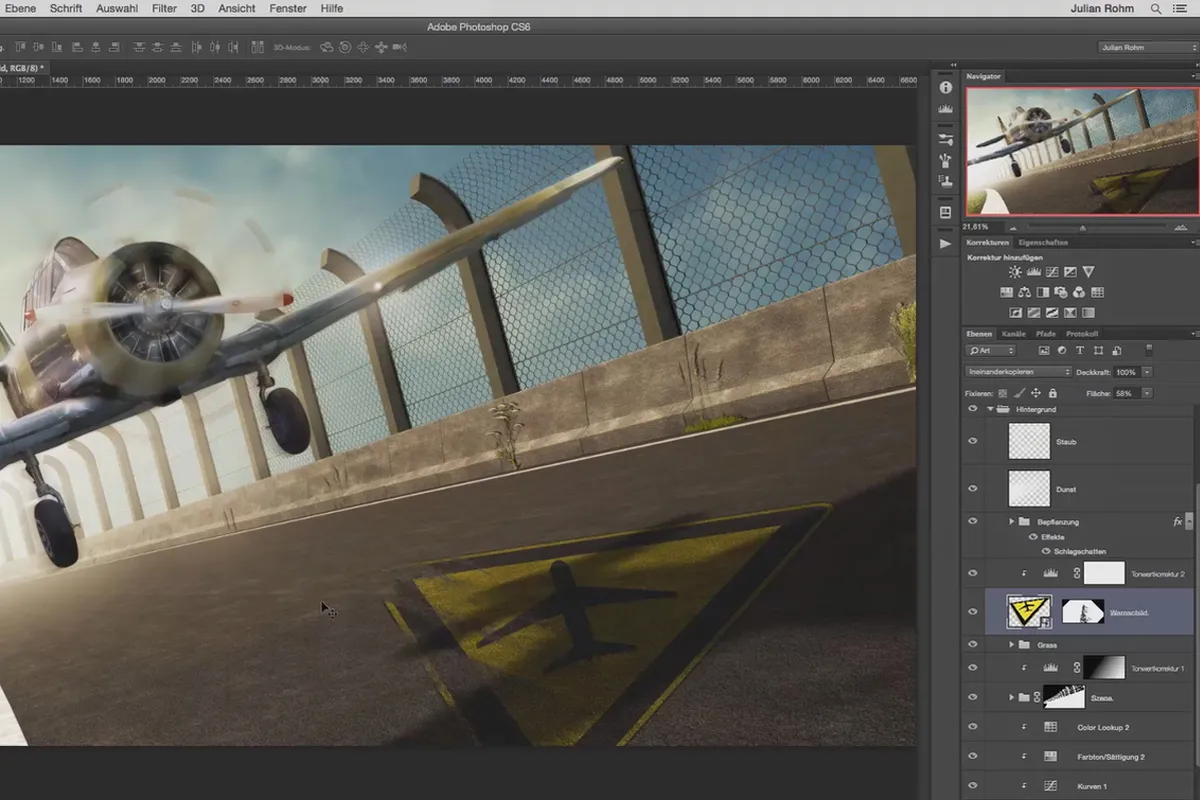
Task: Open the Julian Rohm workspace selector
Action: (1145, 47)
